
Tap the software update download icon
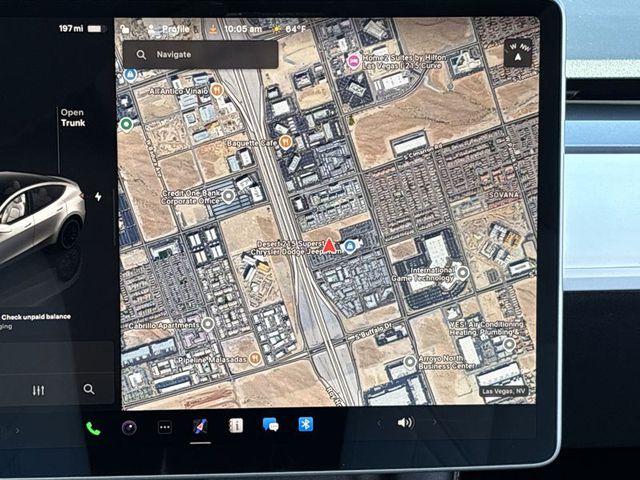tap(213, 29)
